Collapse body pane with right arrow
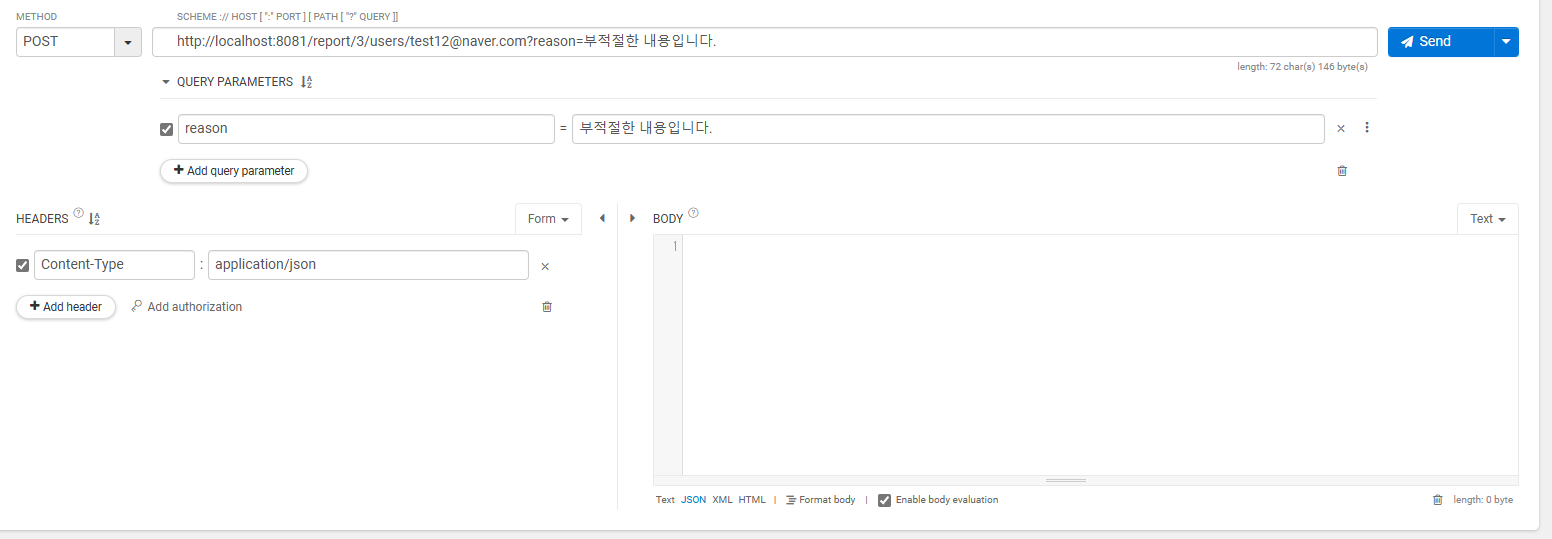 coord(632,218)
